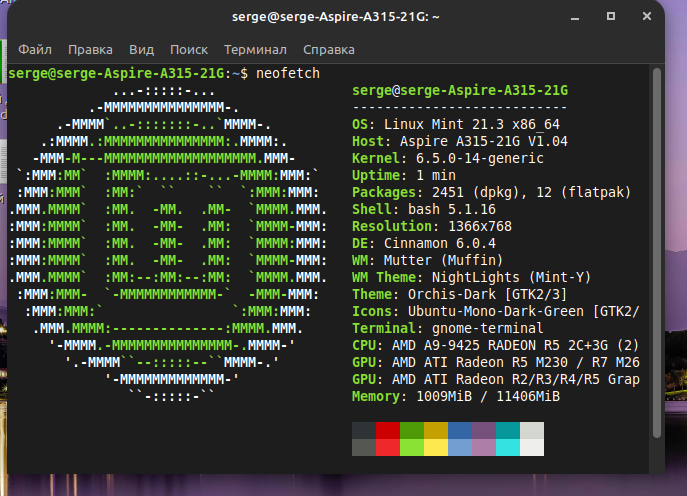Click the Packages value '2451 (dpkg)'
This screenshot has width=687, height=496.
tap(480, 192)
